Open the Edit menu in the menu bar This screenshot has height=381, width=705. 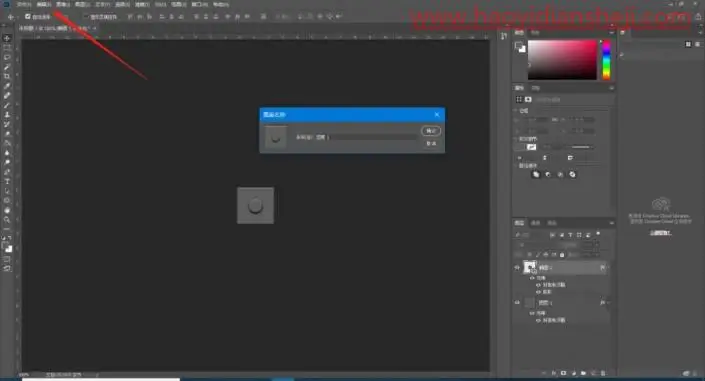[x=44, y=4]
